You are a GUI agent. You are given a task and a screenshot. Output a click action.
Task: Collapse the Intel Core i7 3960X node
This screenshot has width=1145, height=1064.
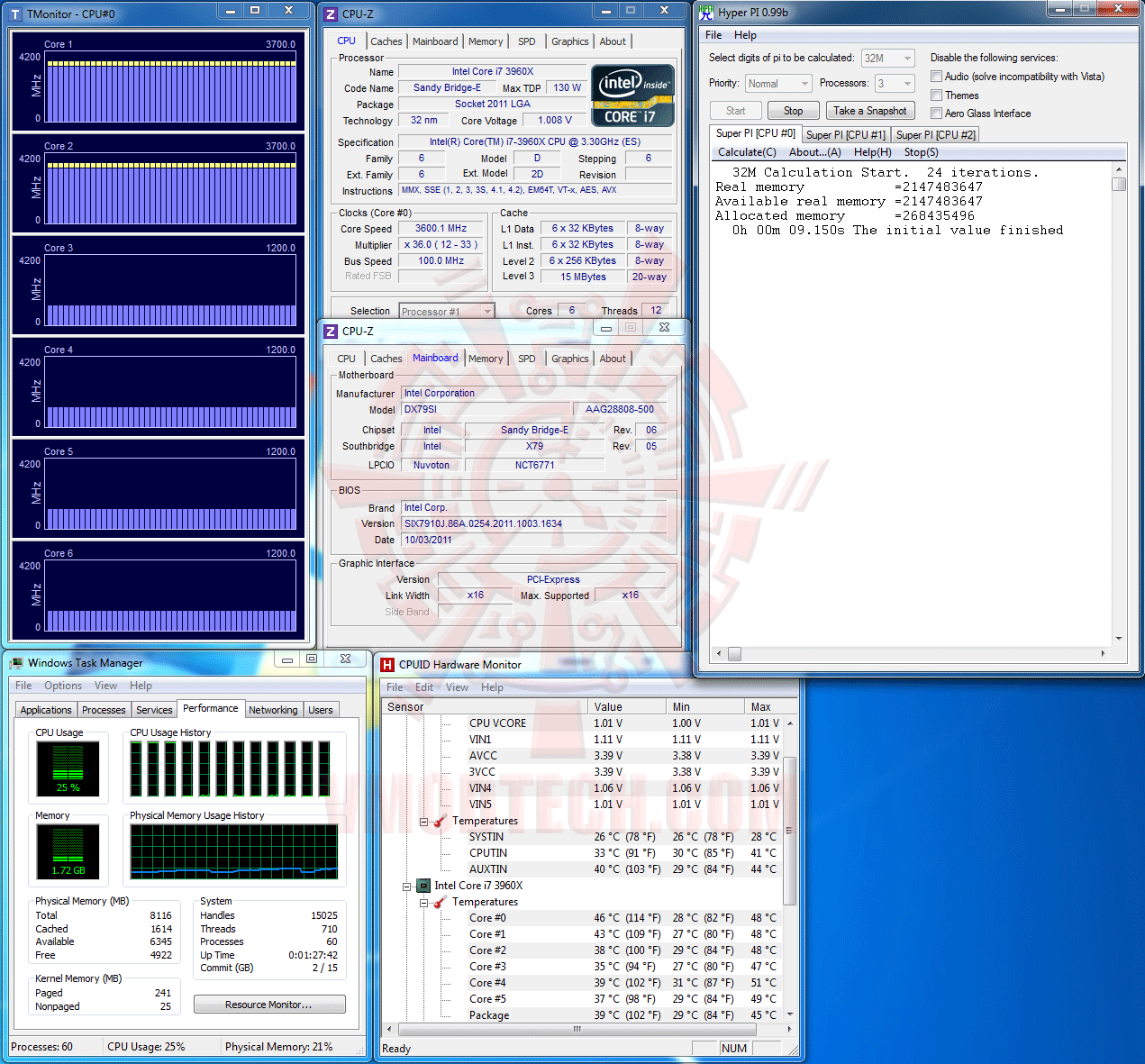[407, 887]
